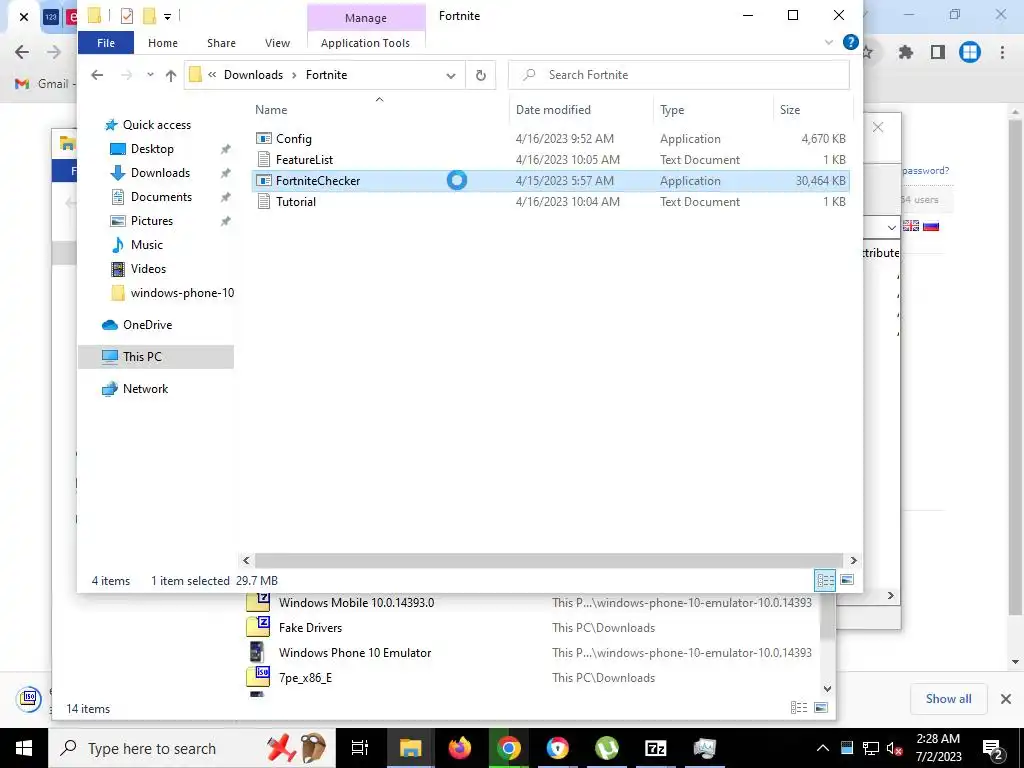Open uTorrent from the taskbar

click(x=607, y=748)
